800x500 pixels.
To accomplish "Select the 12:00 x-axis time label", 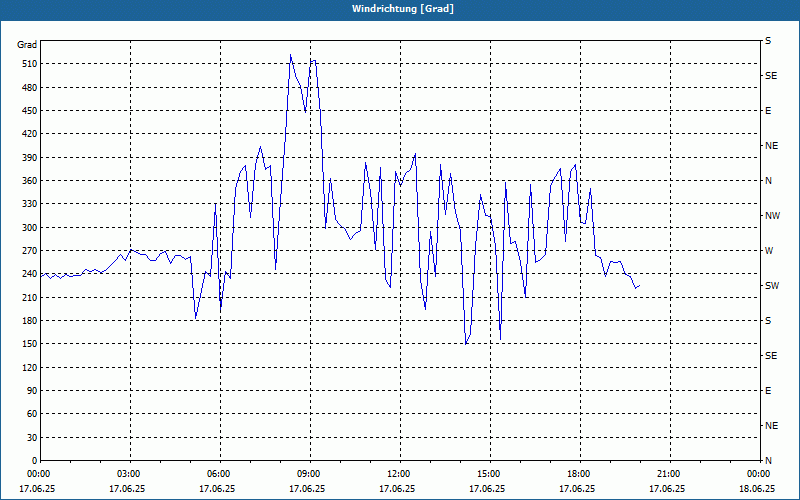I will tap(399, 473).
